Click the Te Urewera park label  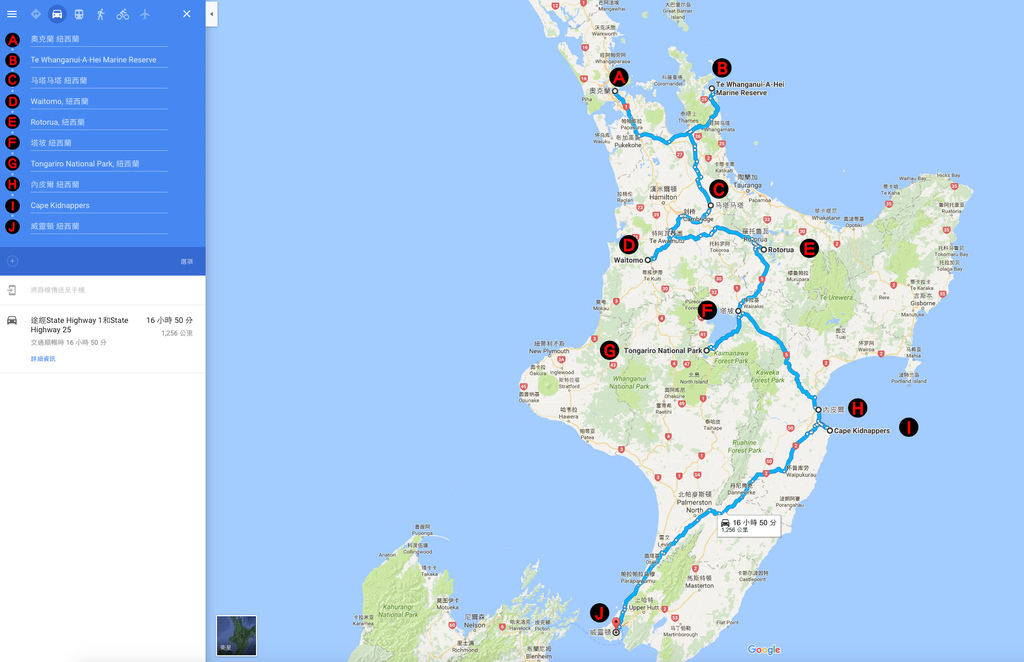[x=836, y=297]
